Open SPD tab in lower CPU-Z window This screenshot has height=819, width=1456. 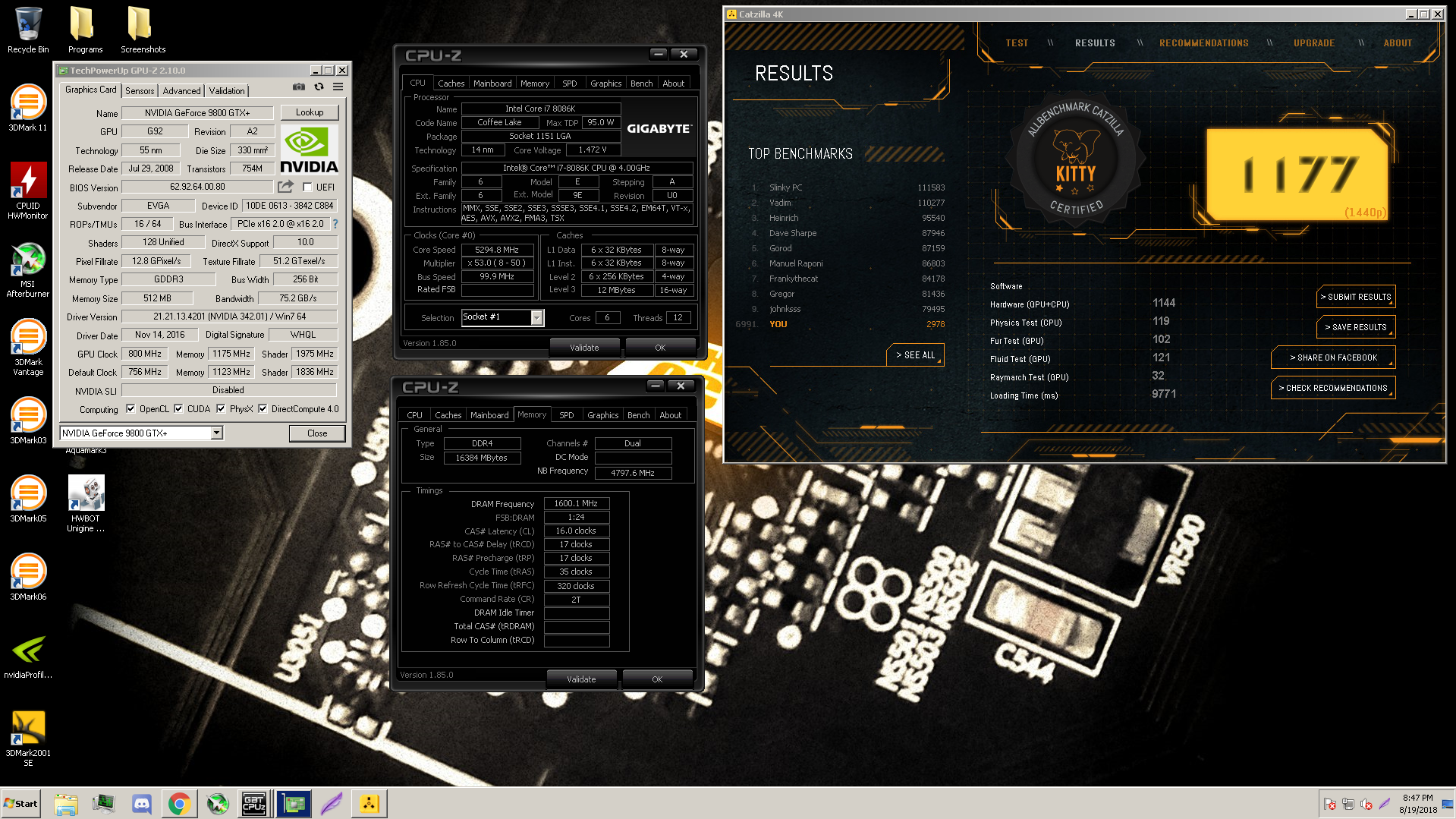pos(567,415)
